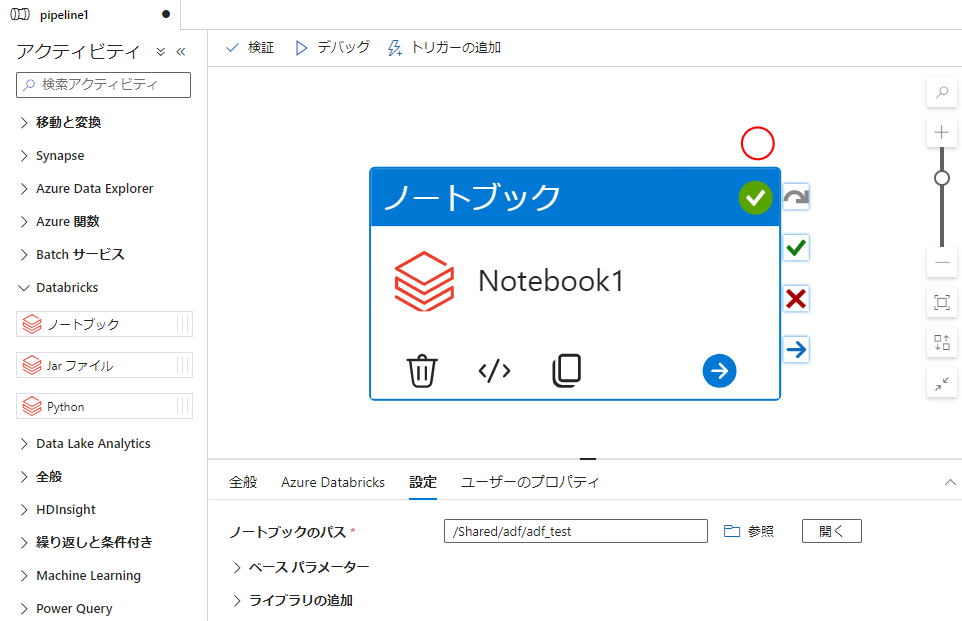Image resolution: width=962 pixels, height=621 pixels.
Task: Click トリガーの追加
Action: click(x=444, y=47)
